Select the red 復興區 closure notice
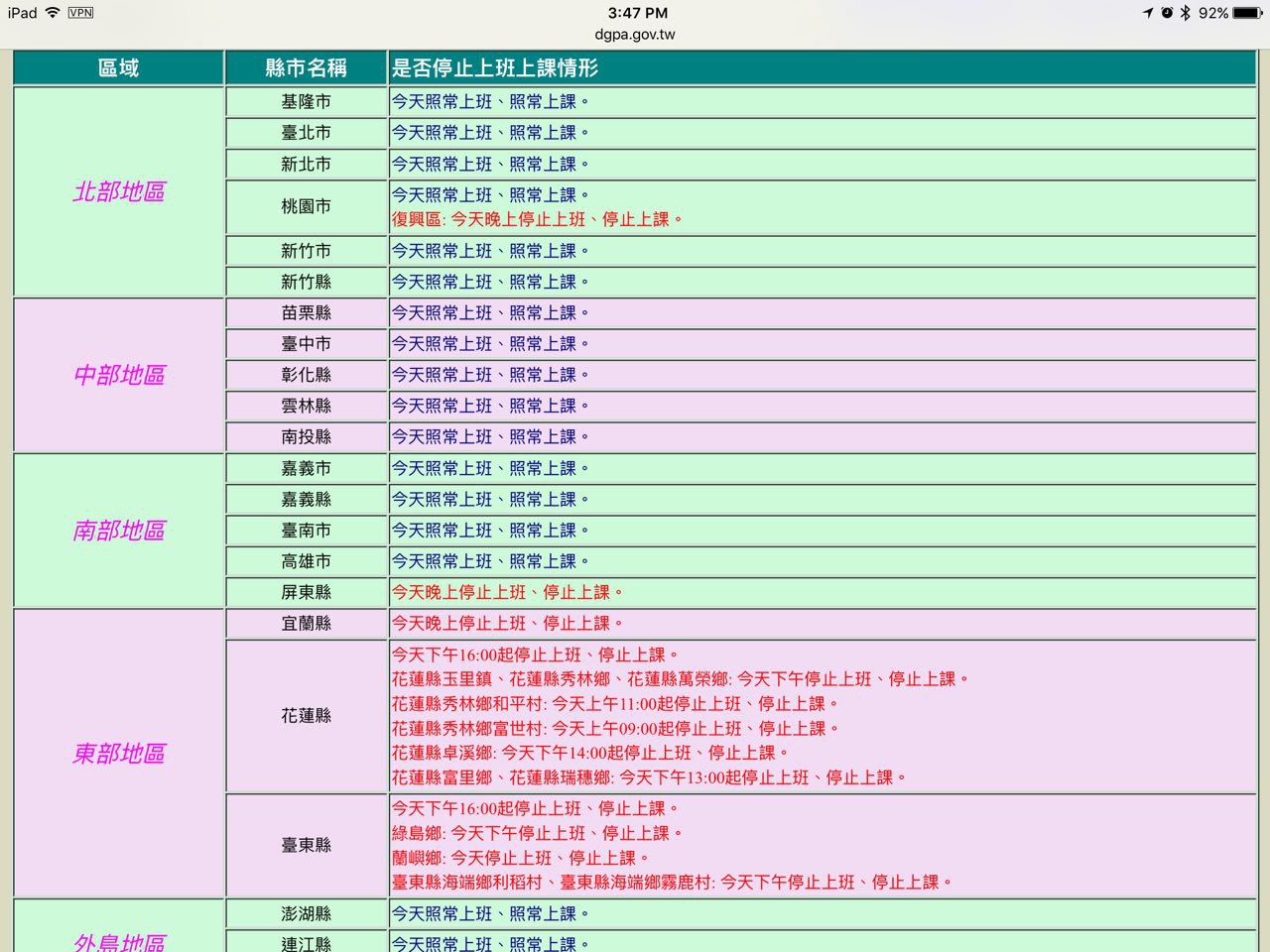1270x952 pixels. (538, 219)
